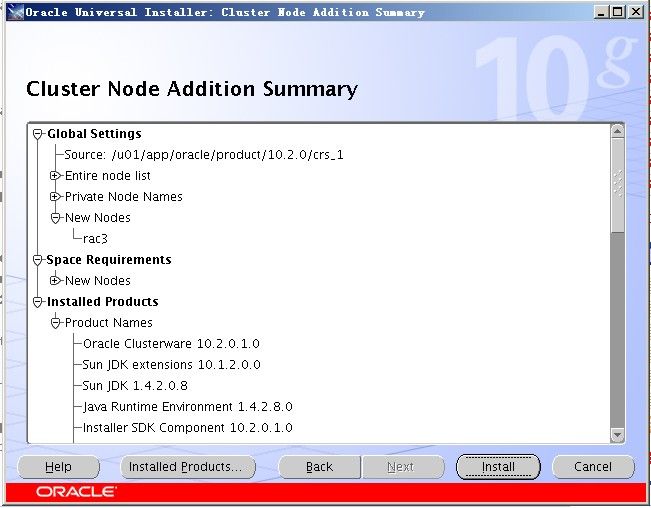Expand Private Node Names branch

click(54, 197)
